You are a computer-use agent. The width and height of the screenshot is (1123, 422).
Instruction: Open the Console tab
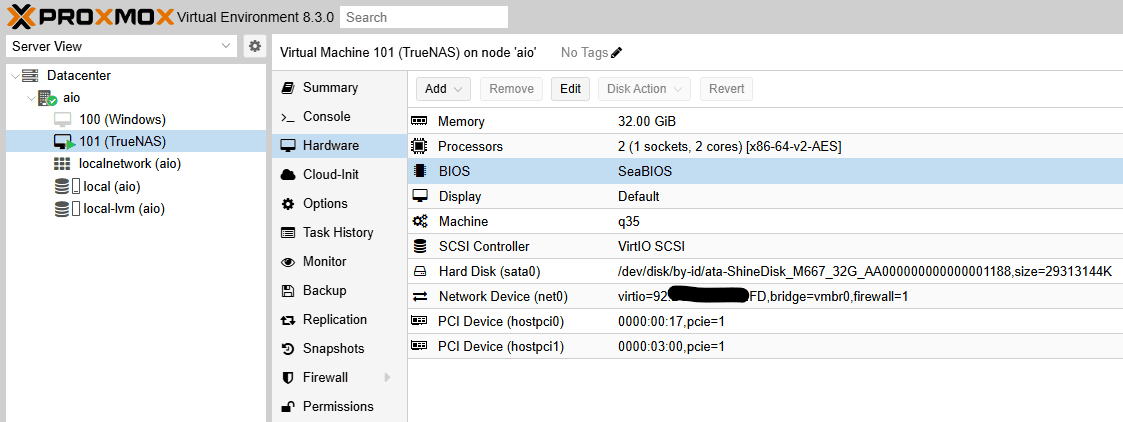[339, 117]
